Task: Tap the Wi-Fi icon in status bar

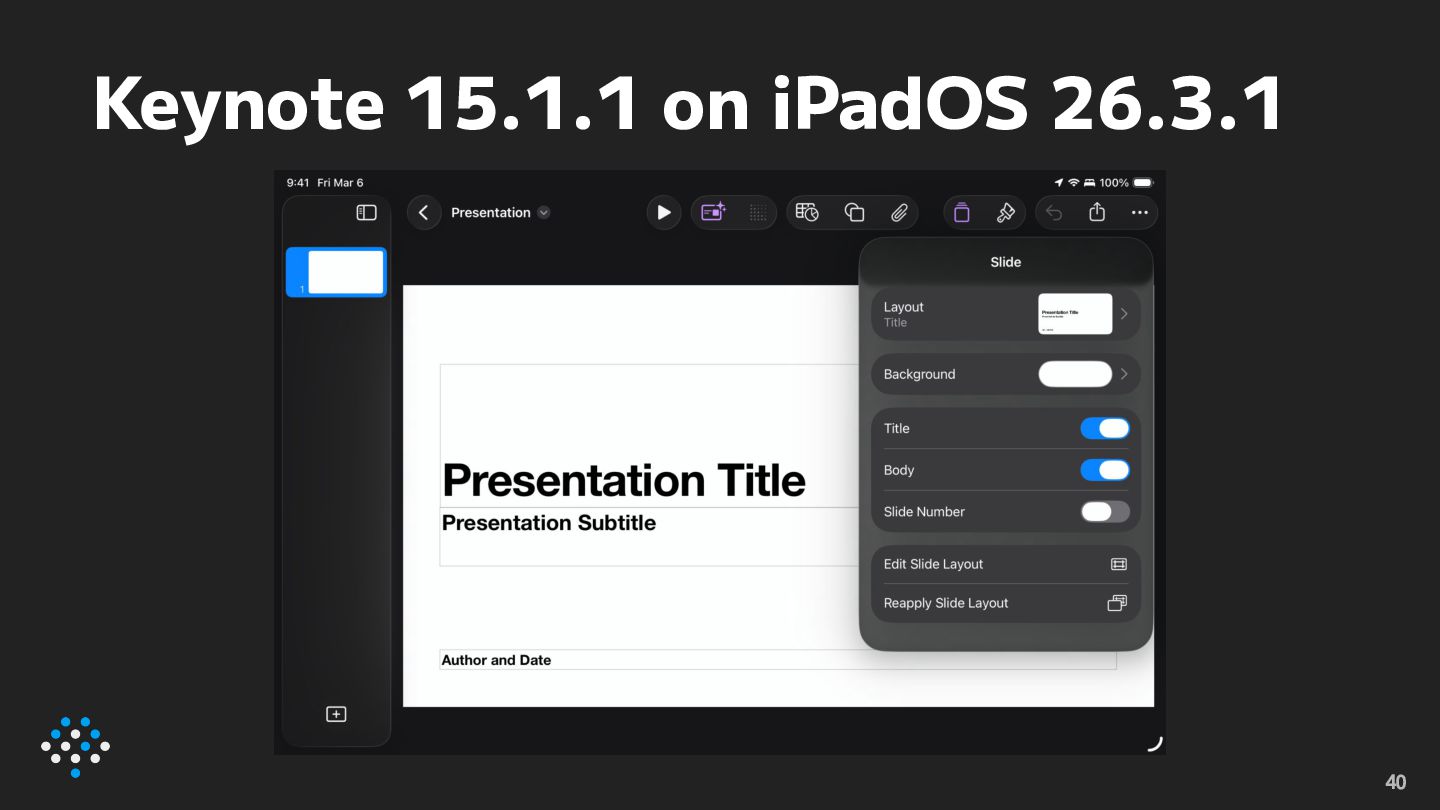Action: [1074, 183]
